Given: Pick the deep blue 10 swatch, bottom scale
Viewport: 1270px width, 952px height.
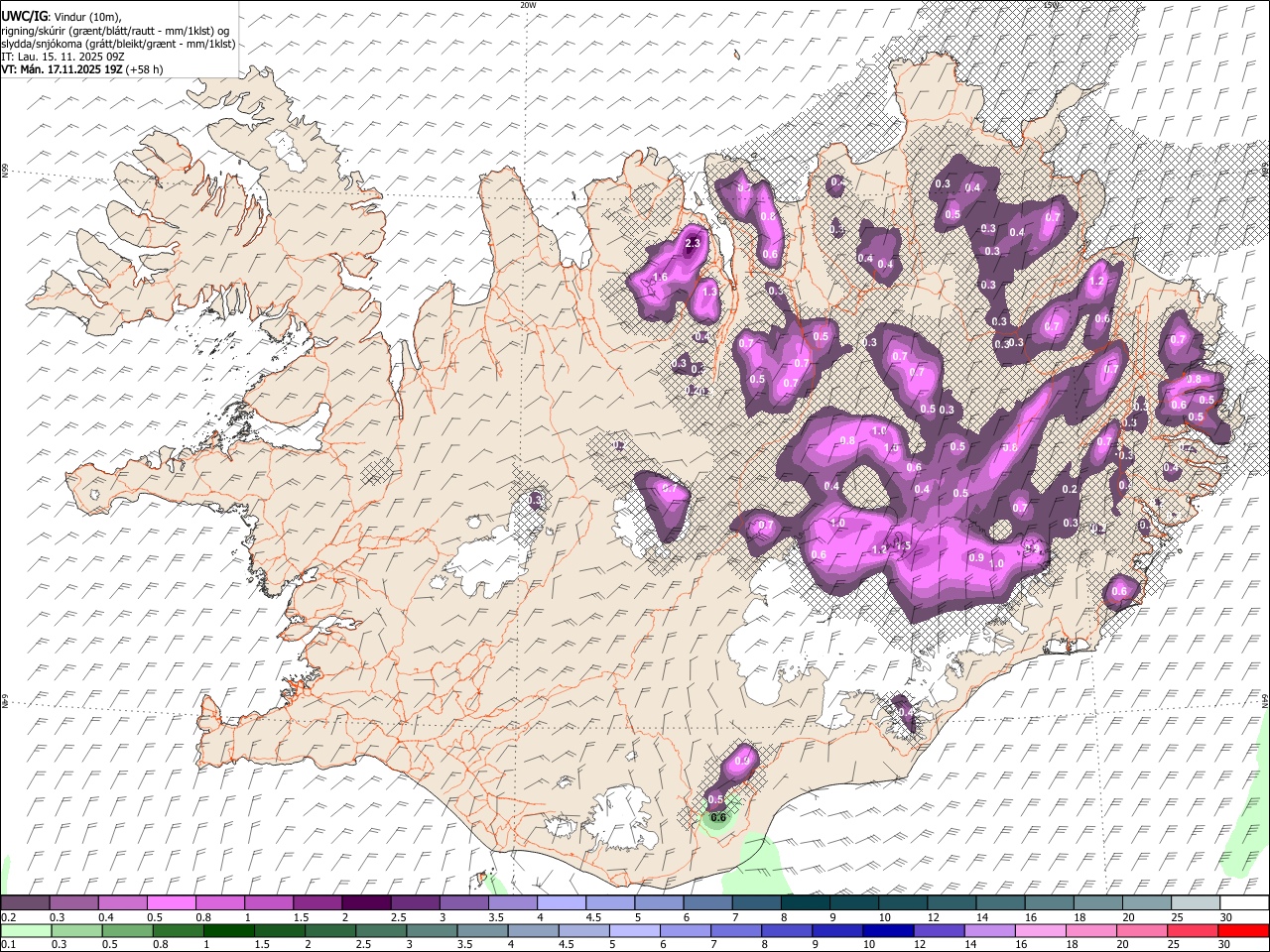Looking at the screenshot, I should pyautogui.click(x=887, y=930).
